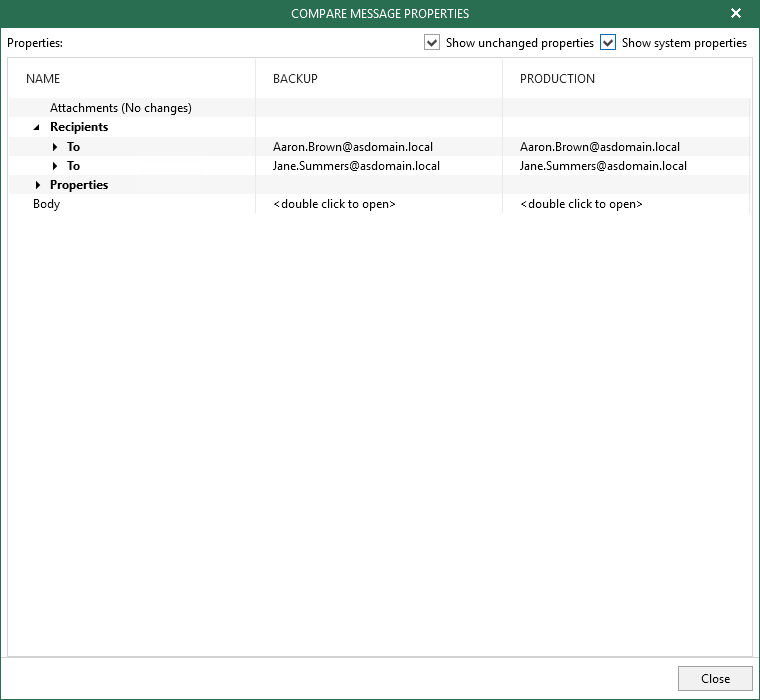
Task: Uncheck Show unchanged properties checkbox
Action: pos(431,43)
